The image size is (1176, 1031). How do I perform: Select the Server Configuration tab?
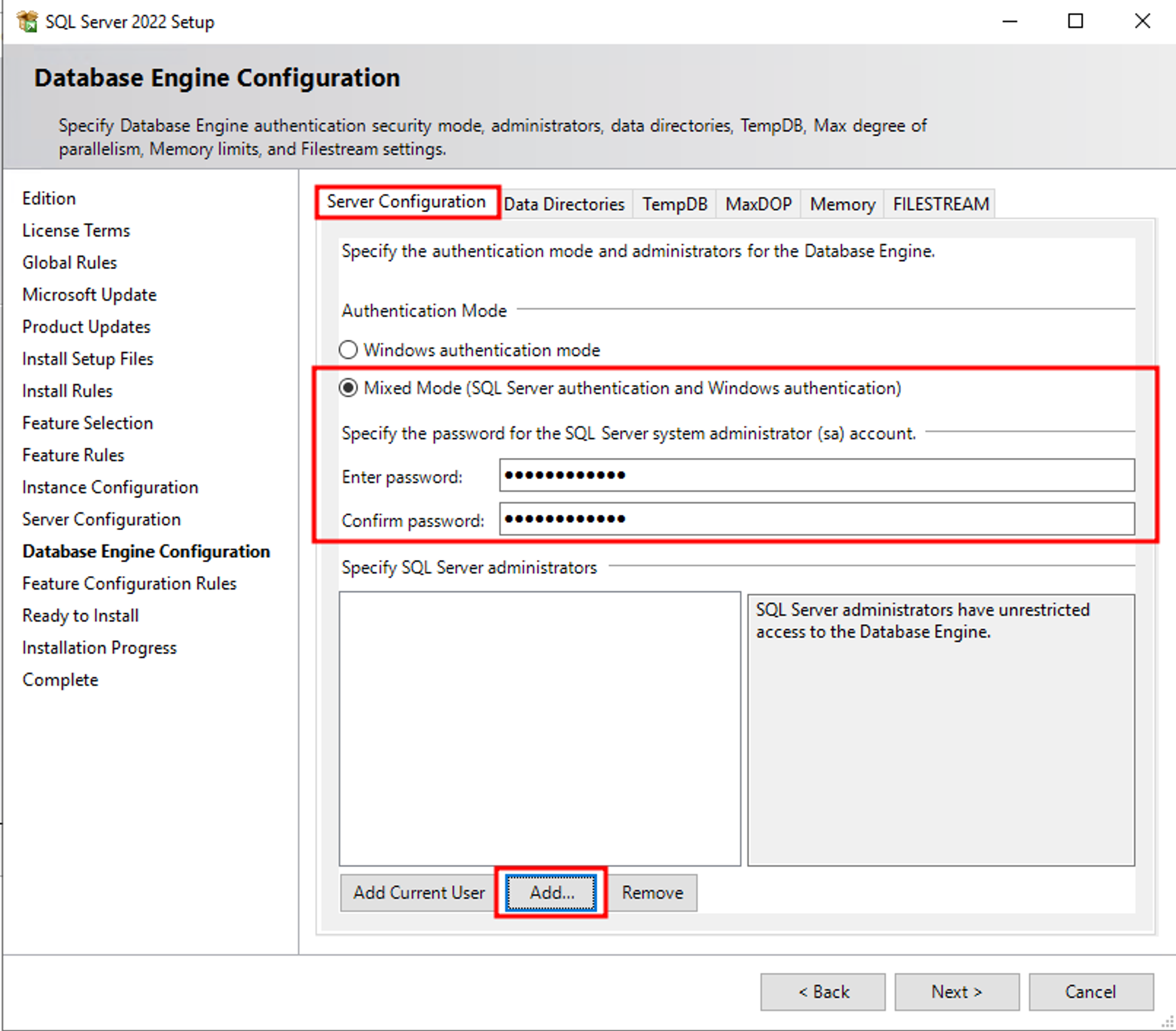(x=406, y=202)
